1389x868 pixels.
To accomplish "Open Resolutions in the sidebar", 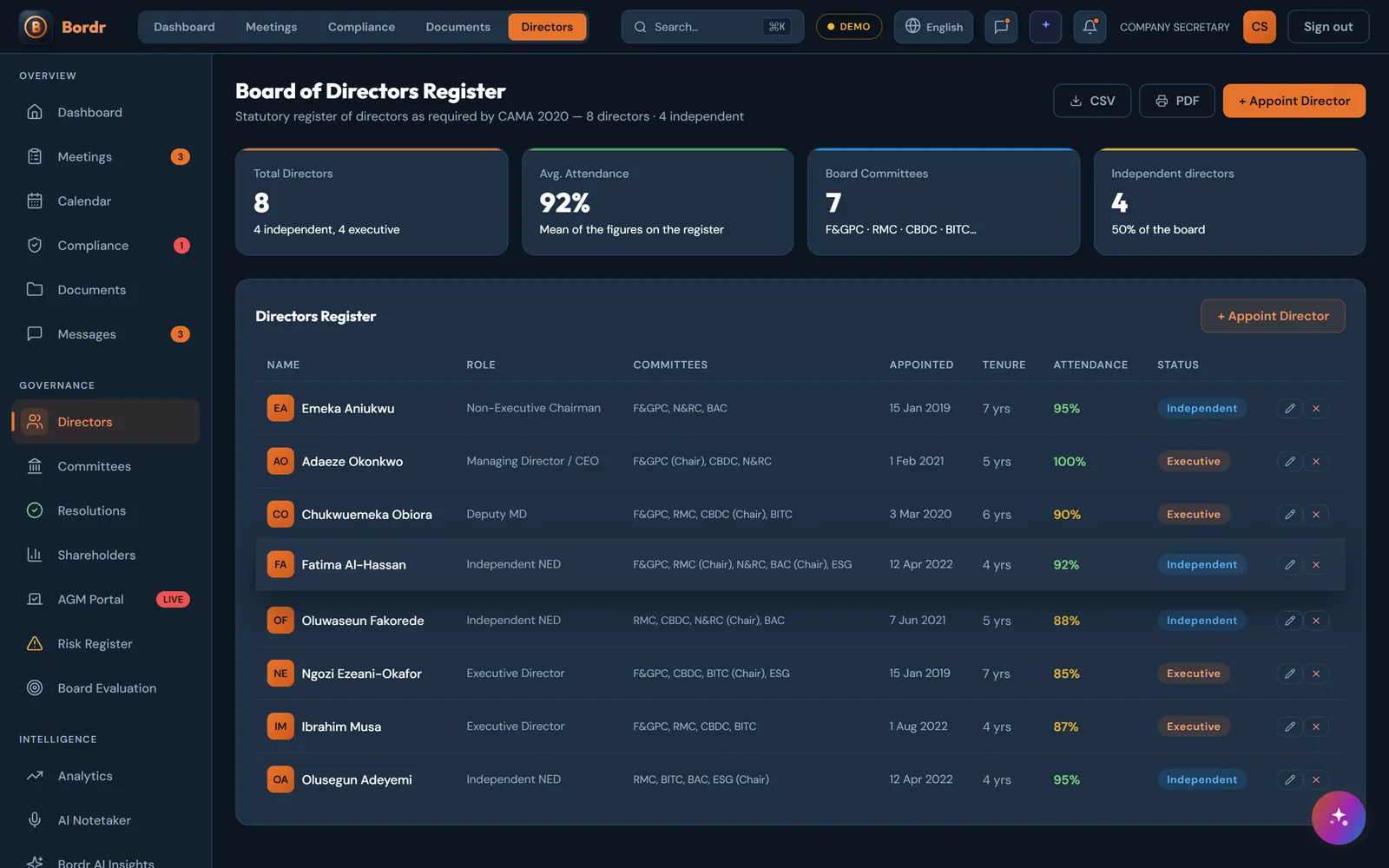I will pyautogui.click(x=106, y=510).
